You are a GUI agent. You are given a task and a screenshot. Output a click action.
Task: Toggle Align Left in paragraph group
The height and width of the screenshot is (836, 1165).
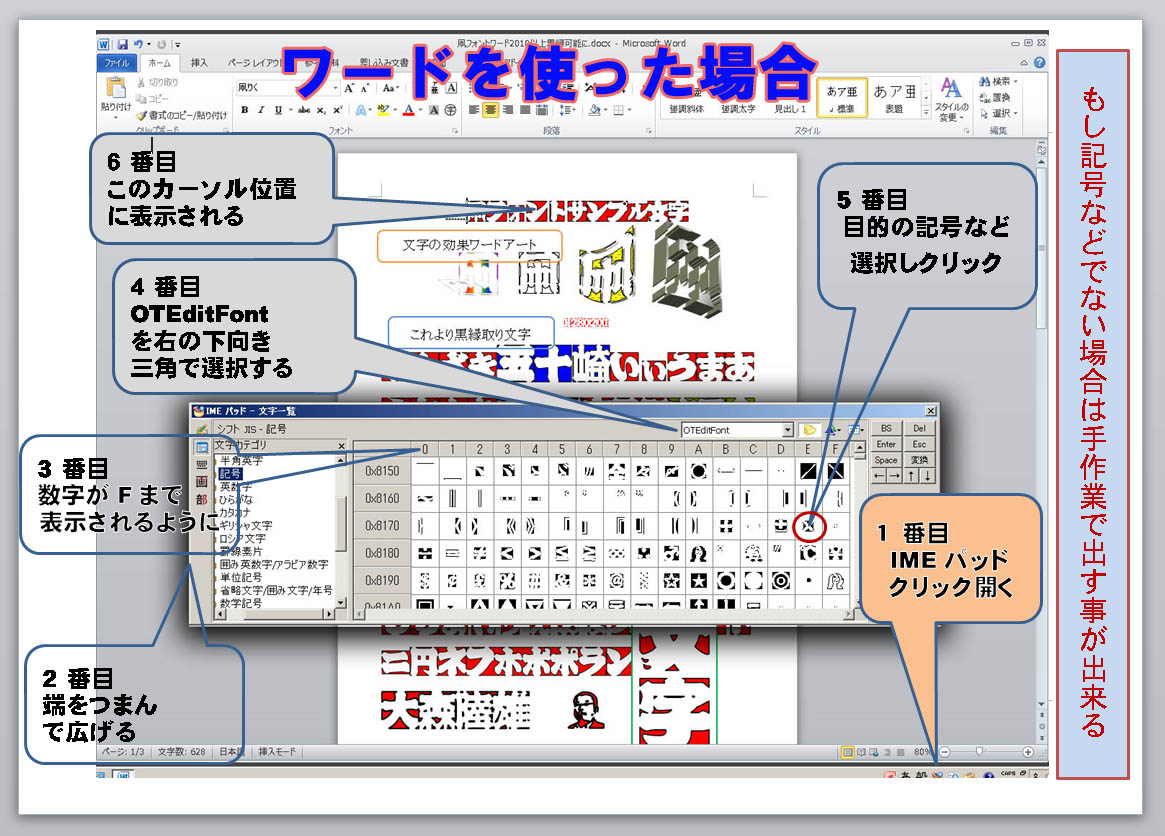pos(474,110)
